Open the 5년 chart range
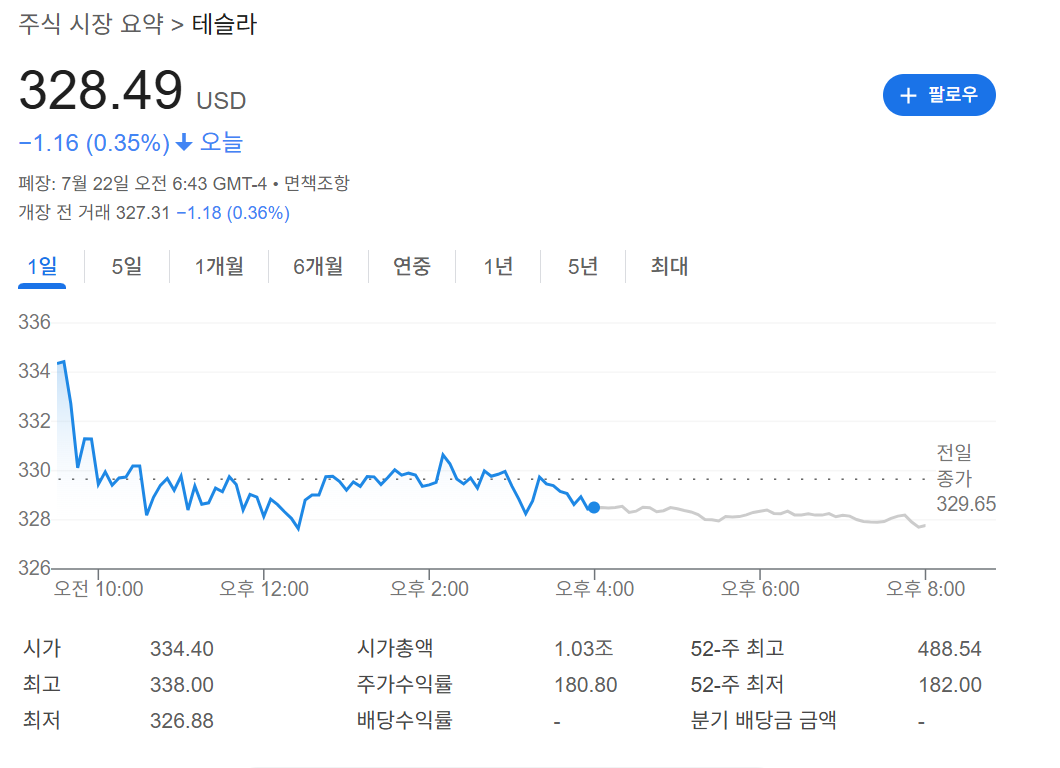Screen dimensions: 1060x768 (x=583, y=266)
